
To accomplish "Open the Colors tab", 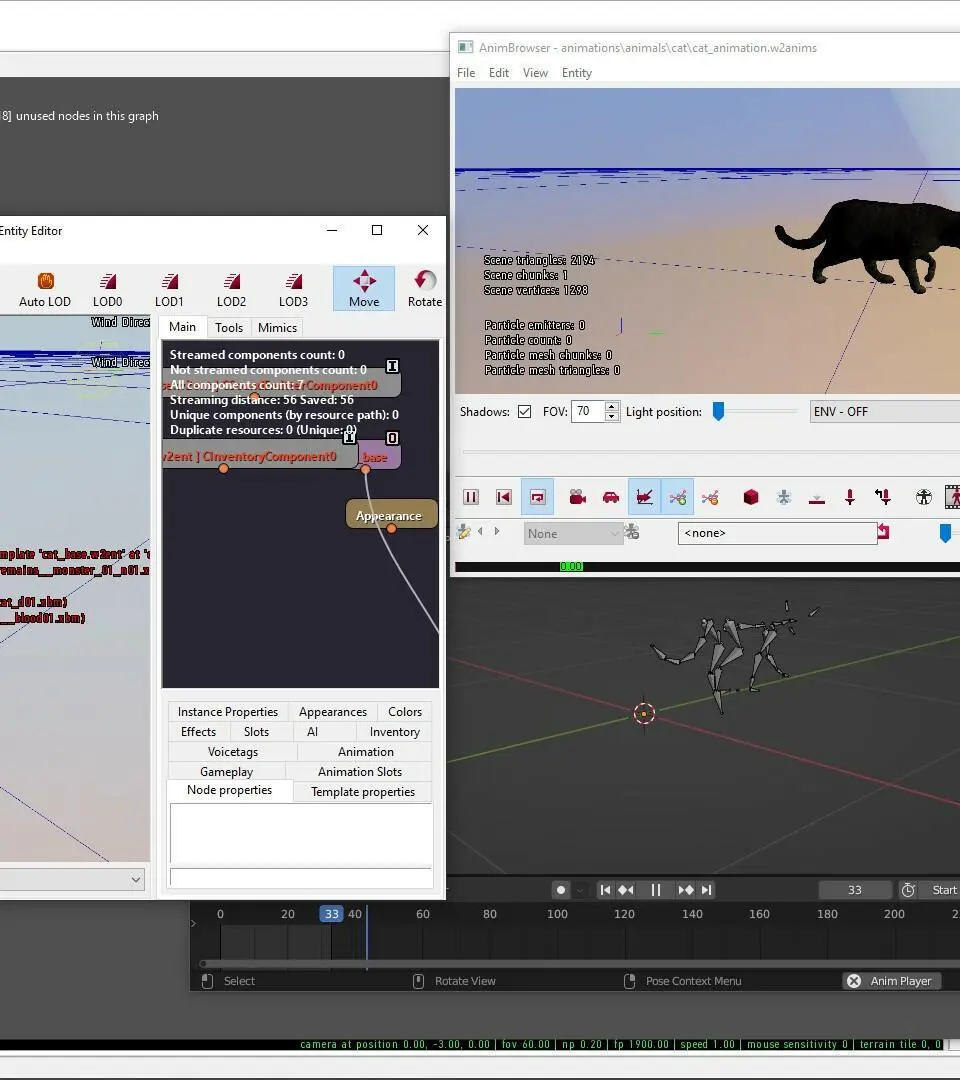I will click(405, 712).
